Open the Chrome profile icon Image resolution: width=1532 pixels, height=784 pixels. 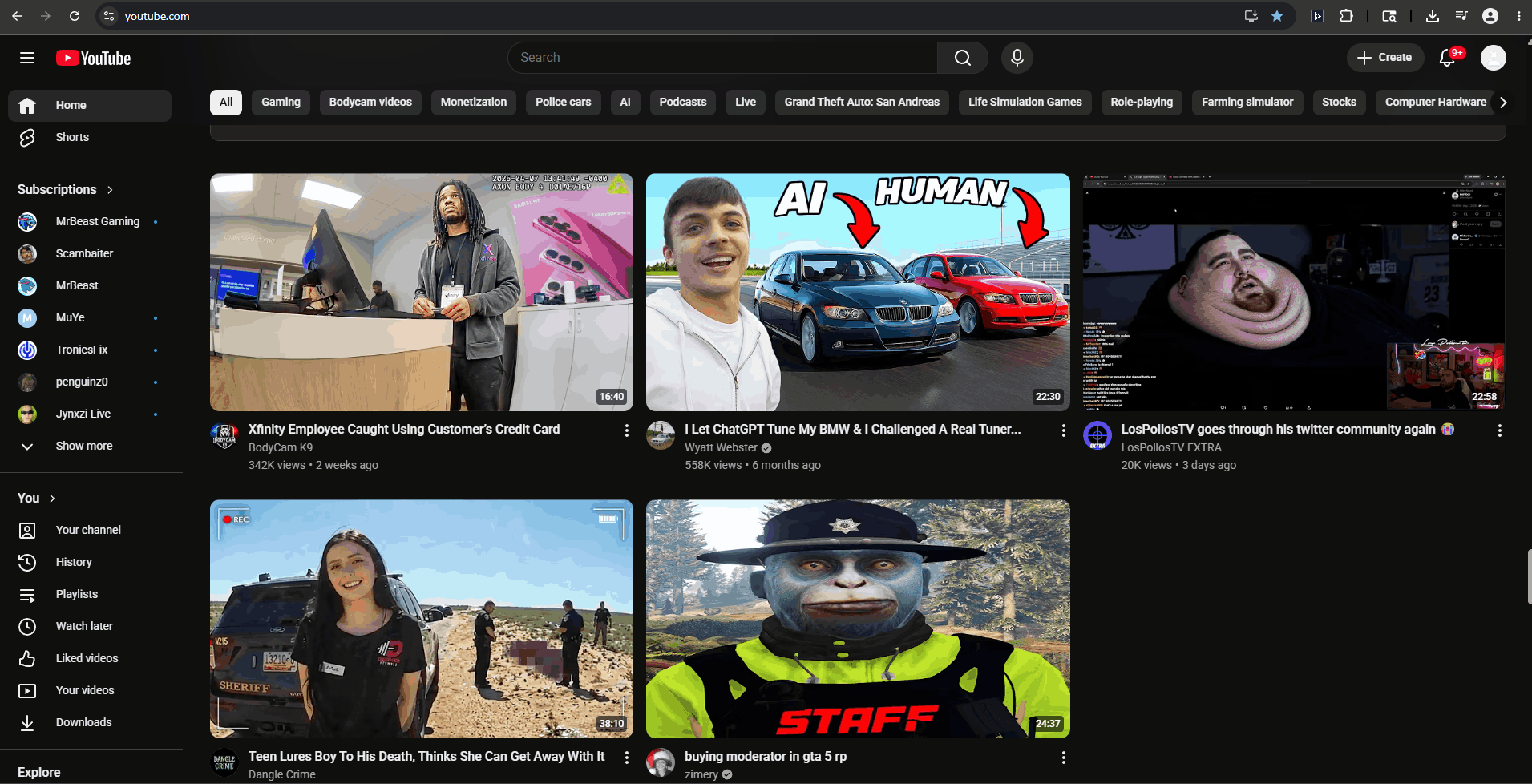click(1490, 16)
